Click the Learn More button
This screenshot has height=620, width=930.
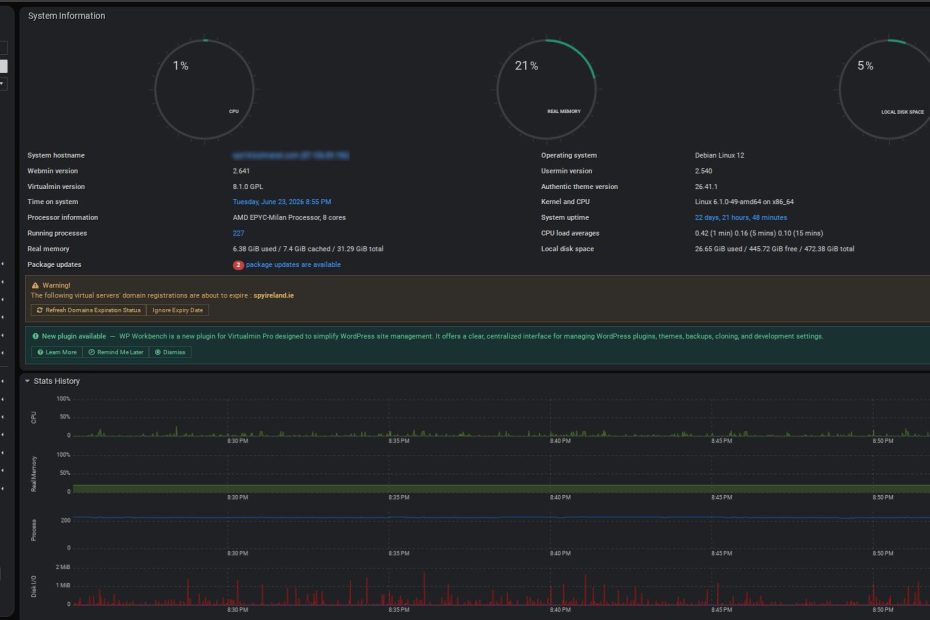pyautogui.click(x=57, y=352)
